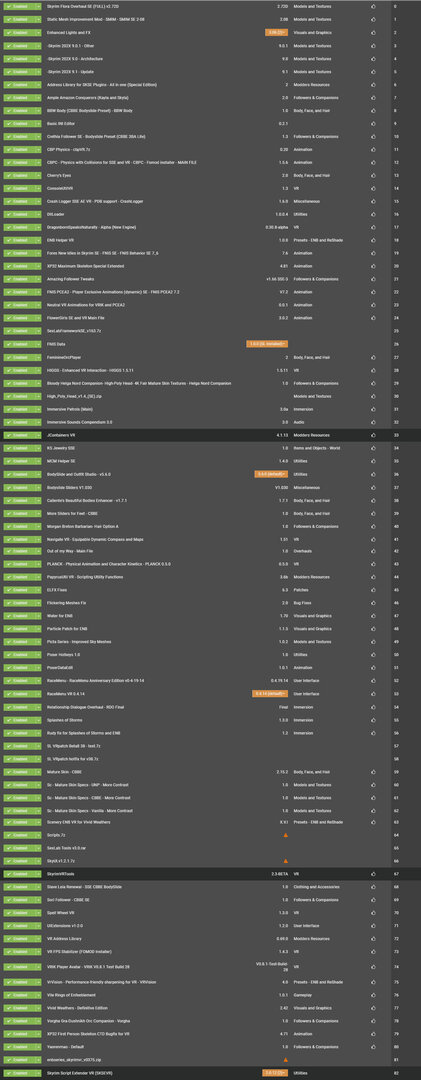421x1080 pixels.
Task: Endorse Spell Wheel VR with the thumbs-up
Action: 373,913
